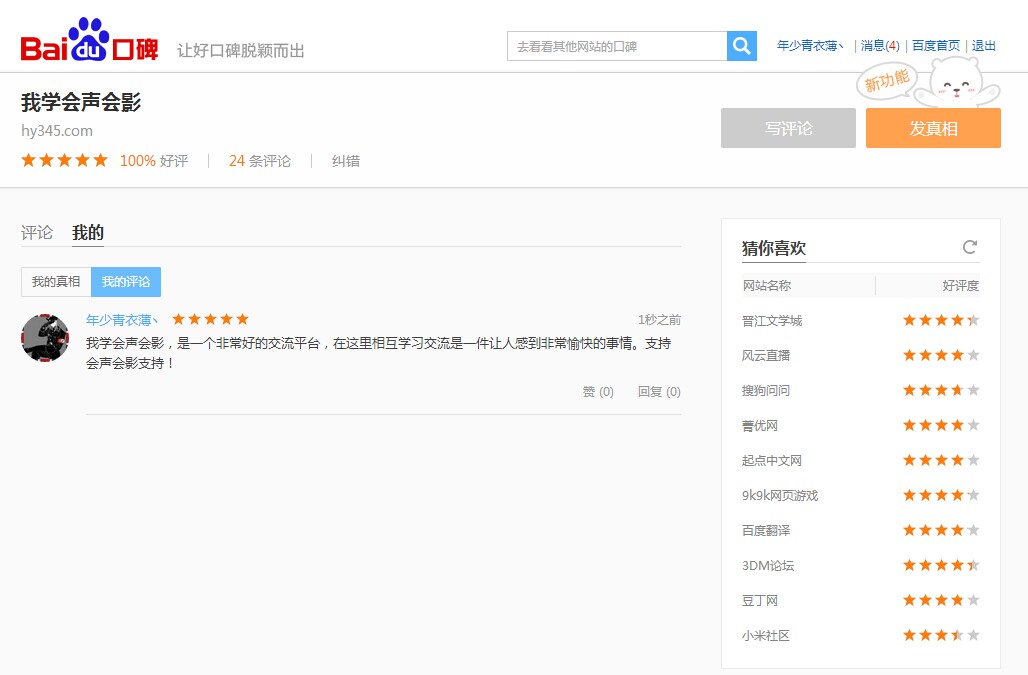The image size is (1028, 675).
Task: Click into the site search field
Action: pyautogui.click(x=616, y=46)
